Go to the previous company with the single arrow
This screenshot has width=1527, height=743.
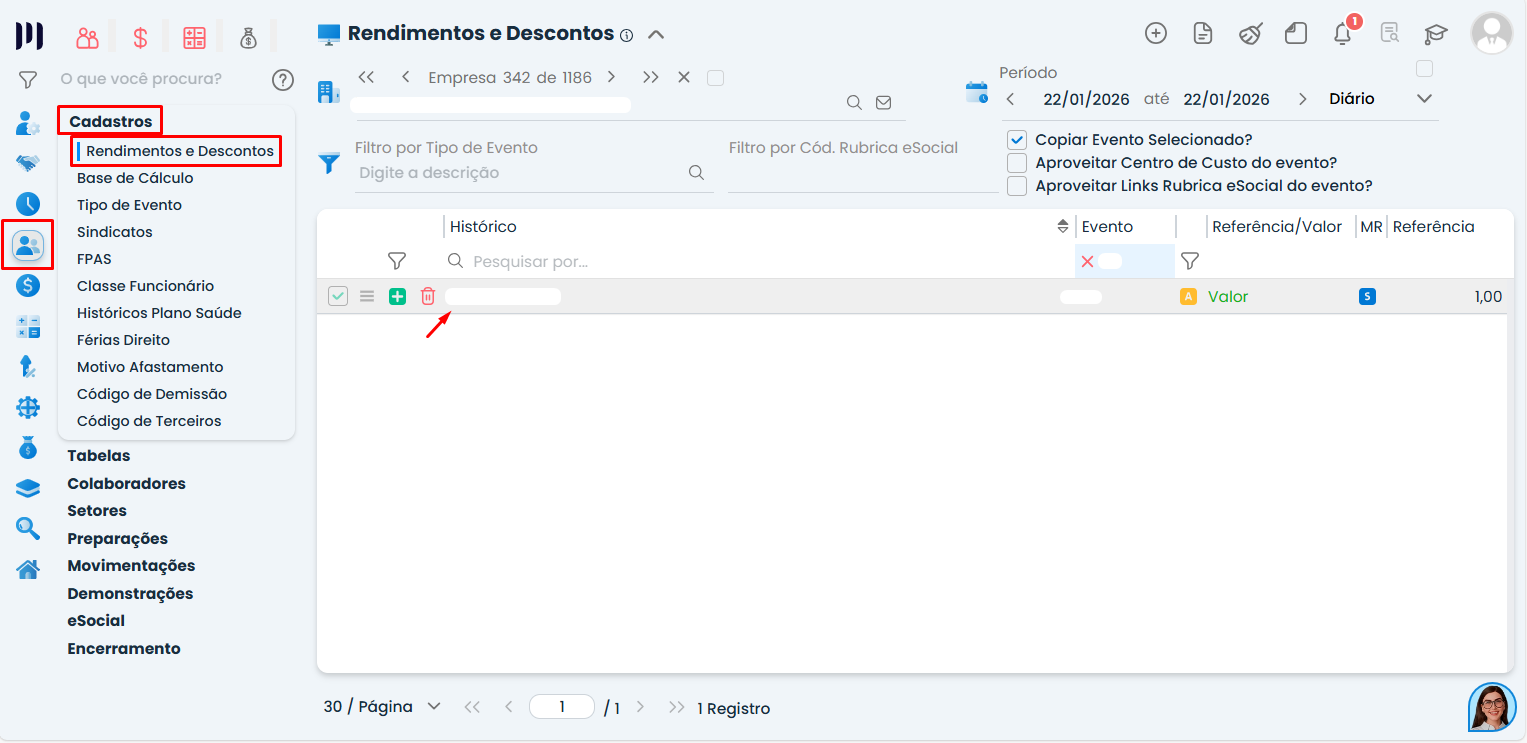pos(406,77)
